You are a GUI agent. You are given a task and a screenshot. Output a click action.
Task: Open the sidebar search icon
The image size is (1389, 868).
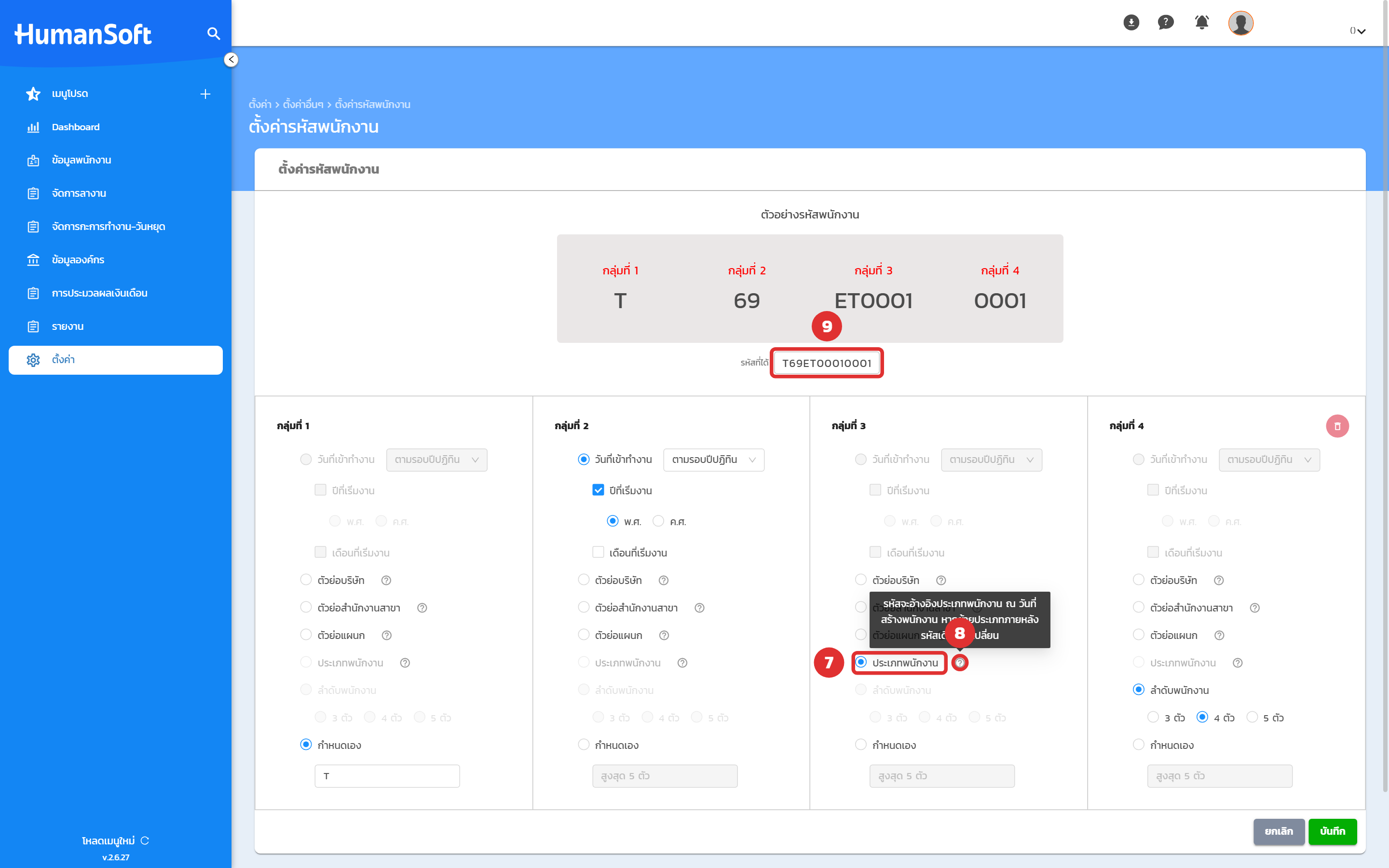[x=214, y=33]
